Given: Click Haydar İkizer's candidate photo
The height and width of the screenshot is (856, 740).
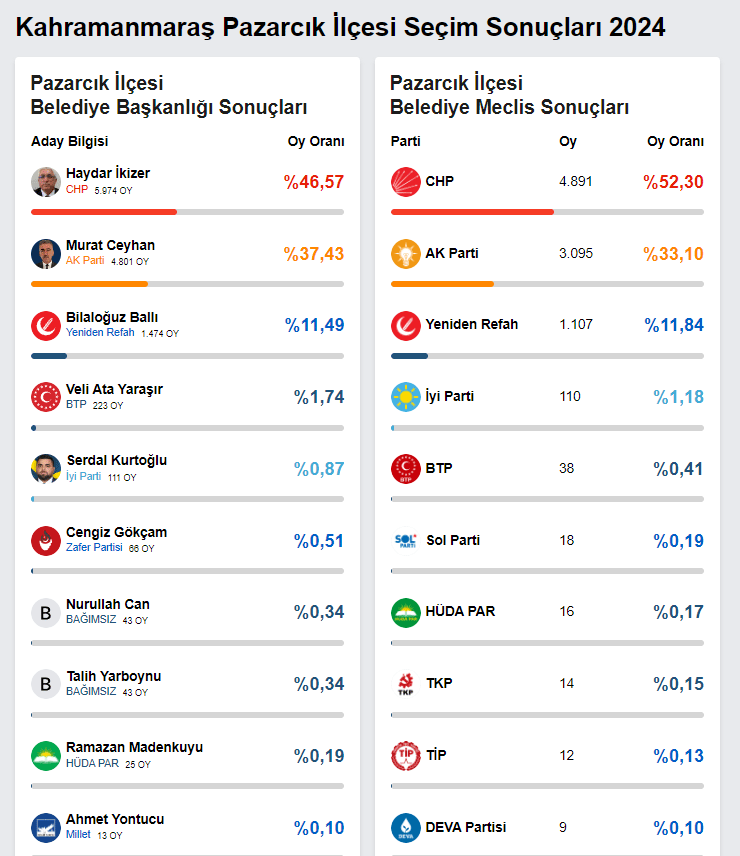Looking at the screenshot, I should point(46,182).
